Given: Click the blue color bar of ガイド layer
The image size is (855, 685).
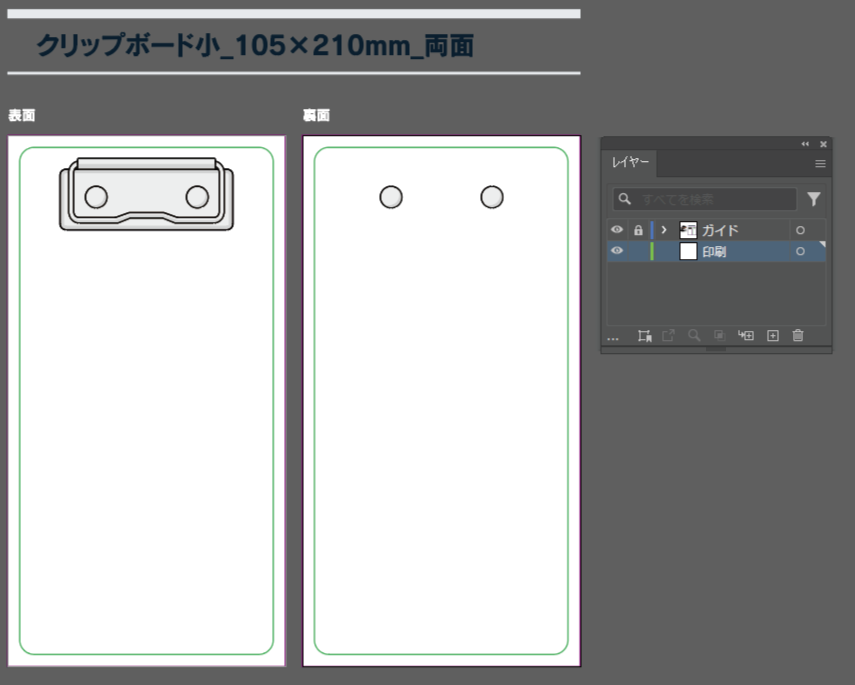Looking at the screenshot, I should [x=651, y=230].
